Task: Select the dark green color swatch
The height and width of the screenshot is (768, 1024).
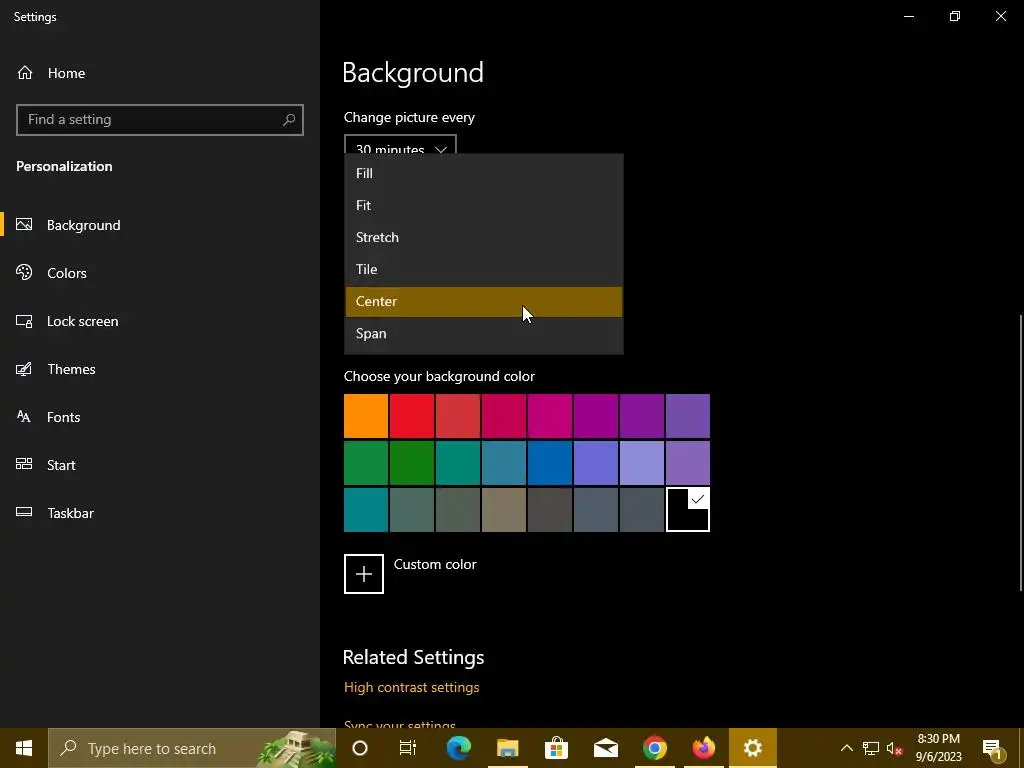Action: pos(412,463)
